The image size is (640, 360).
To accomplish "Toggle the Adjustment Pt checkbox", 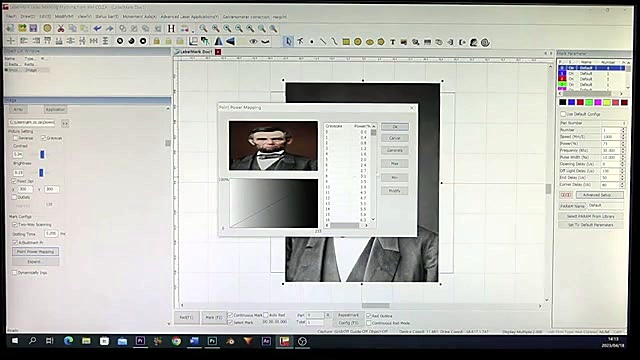I will [15, 242].
